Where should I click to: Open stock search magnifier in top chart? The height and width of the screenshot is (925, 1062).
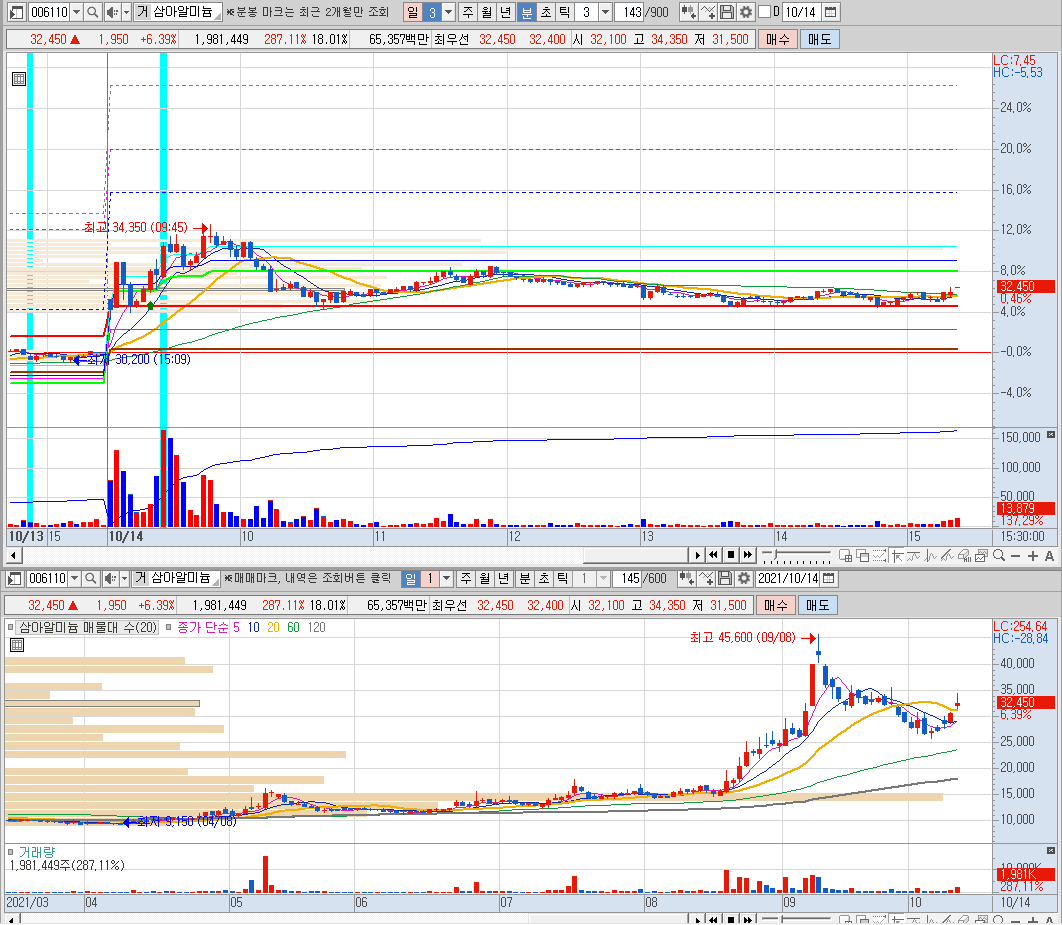pyautogui.click(x=93, y=12)
